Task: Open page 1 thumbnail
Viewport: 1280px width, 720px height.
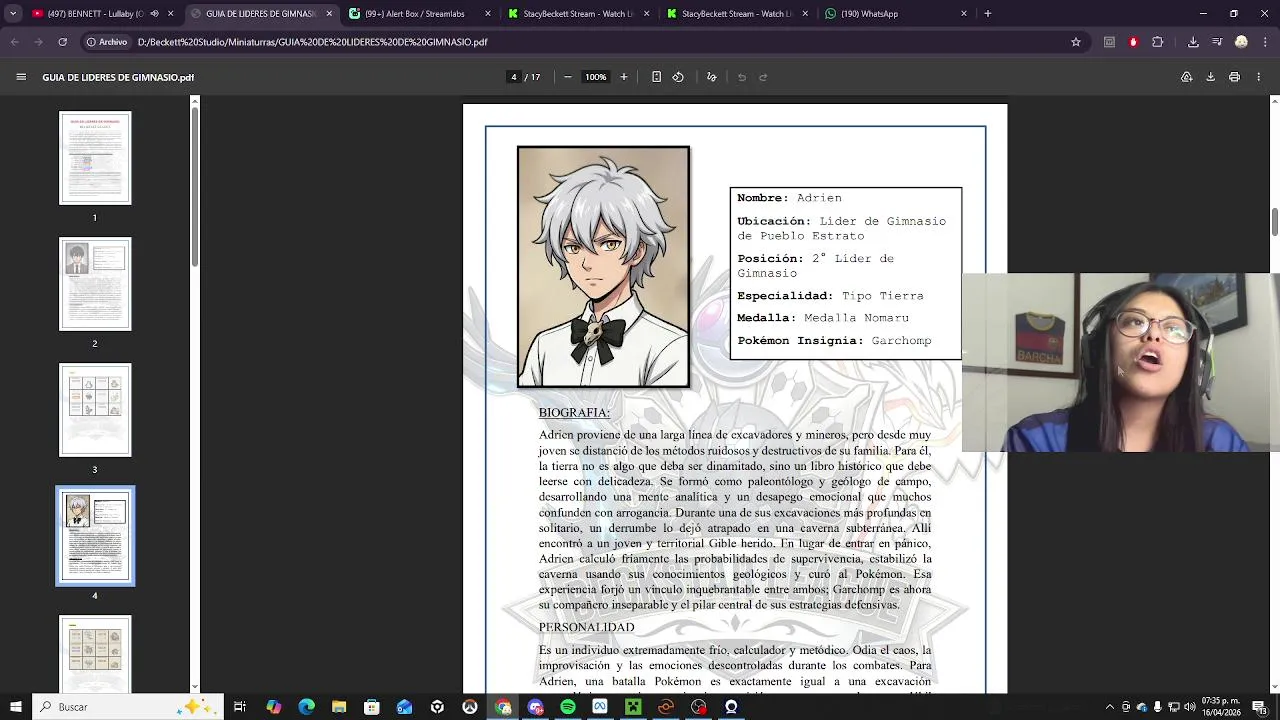Action: [95, 158]
